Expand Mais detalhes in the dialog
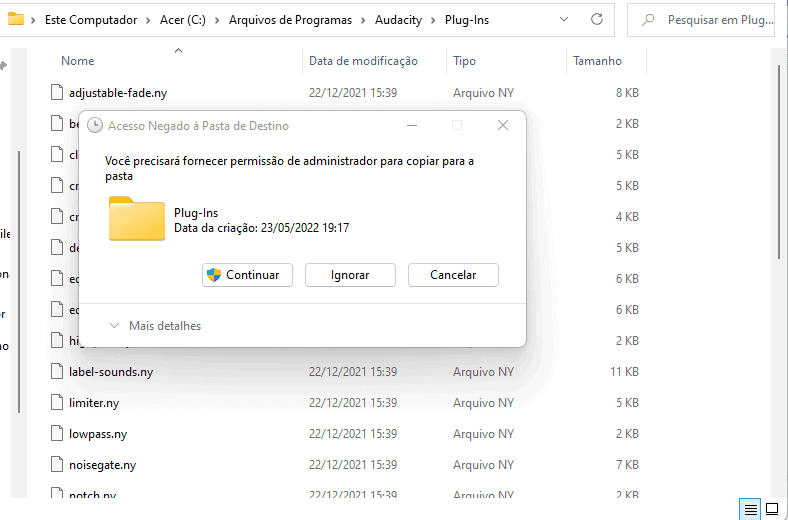The width and height of the screenshot is (788, 520). coord(155,326)
